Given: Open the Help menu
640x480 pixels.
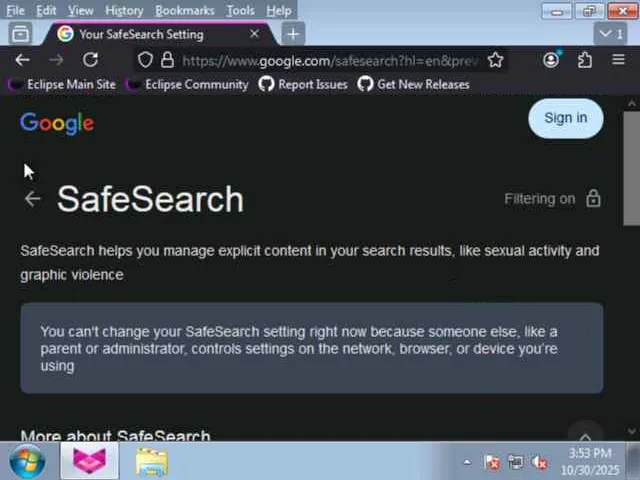Looking at the screenshot, I should (278, 10).
